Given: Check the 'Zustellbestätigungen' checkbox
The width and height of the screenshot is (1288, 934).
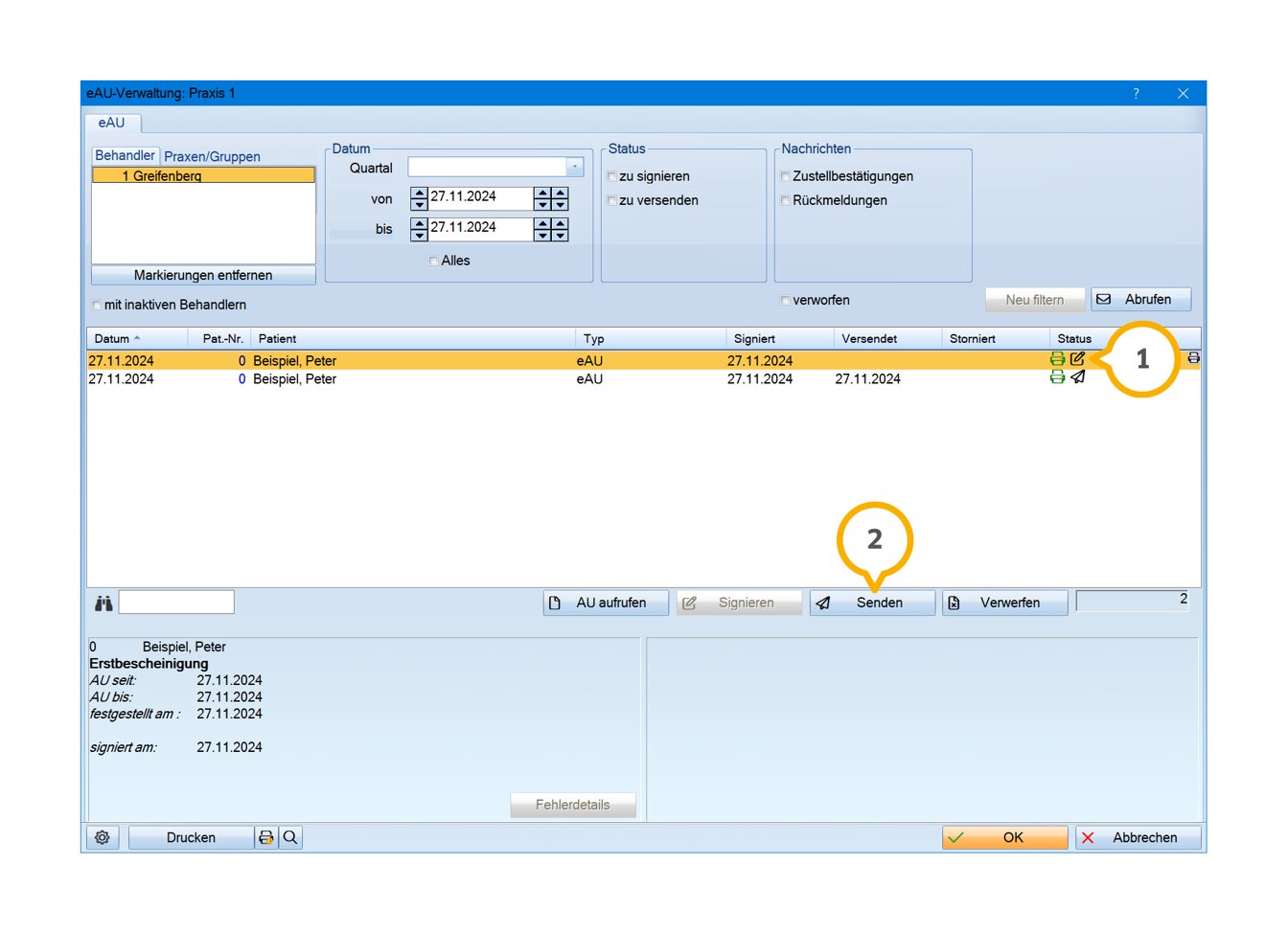Looking at the screenshot, I should point(785,176).
